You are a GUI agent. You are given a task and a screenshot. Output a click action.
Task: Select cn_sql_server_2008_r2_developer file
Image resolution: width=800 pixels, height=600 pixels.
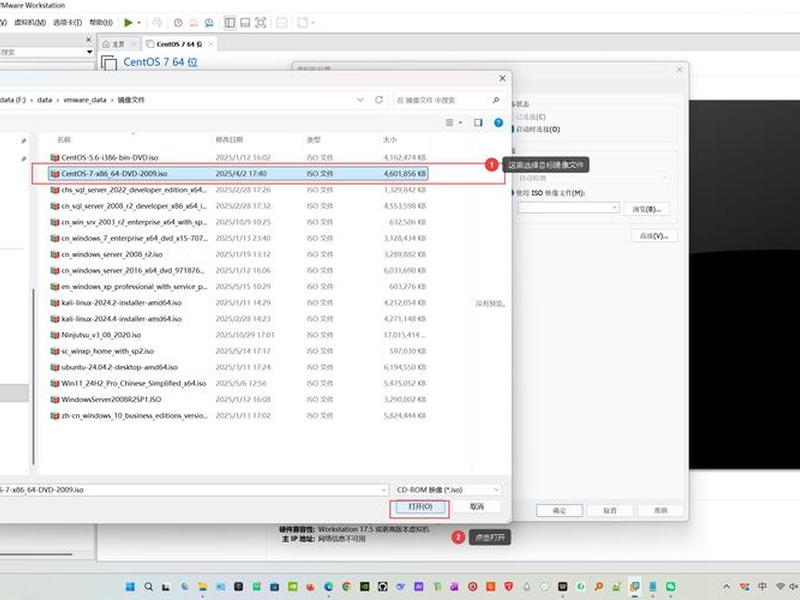[238, 206]
